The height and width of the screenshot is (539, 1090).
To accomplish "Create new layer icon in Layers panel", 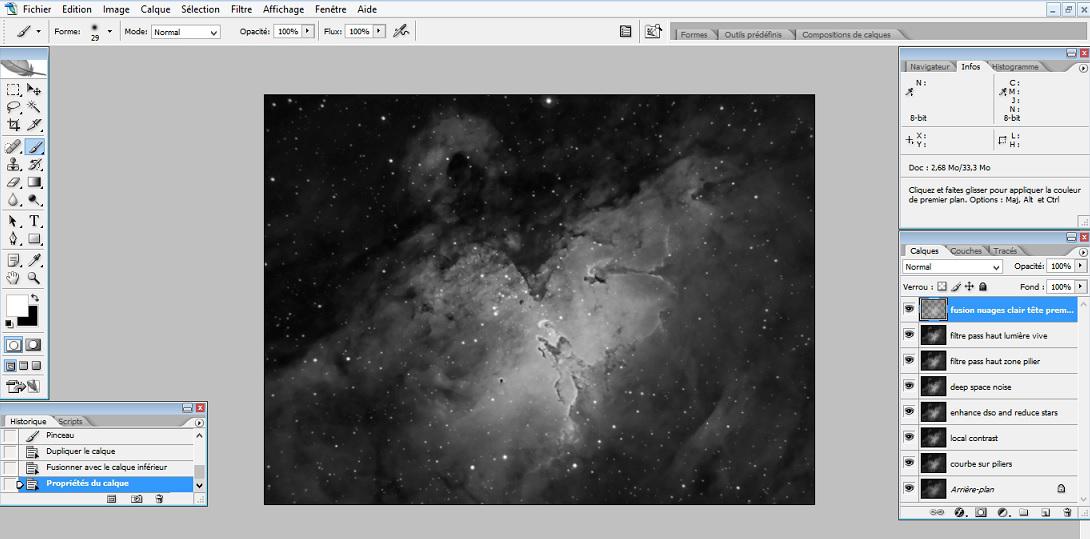I will click(x=1045, y=513).
